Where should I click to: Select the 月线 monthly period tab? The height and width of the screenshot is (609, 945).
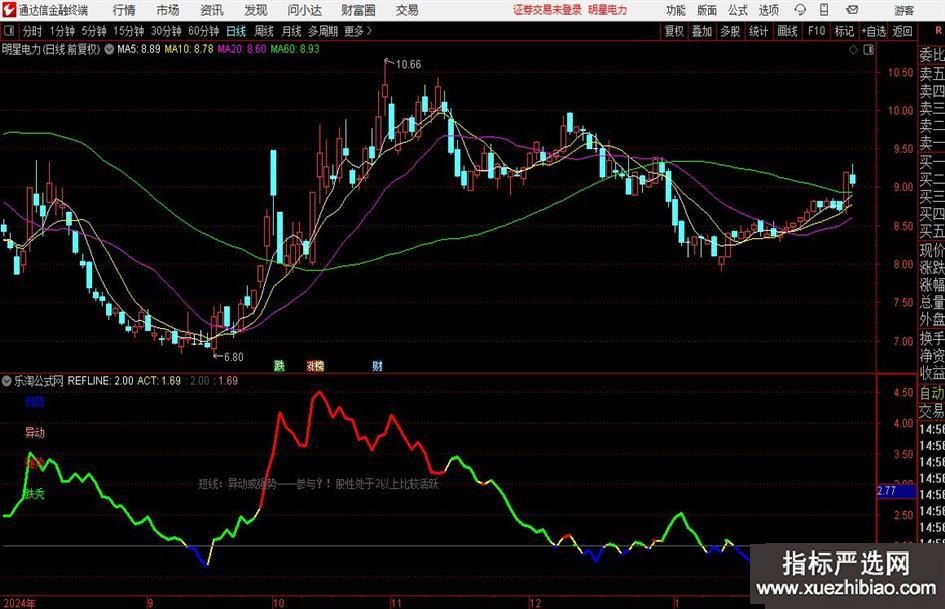coord(292,31)
